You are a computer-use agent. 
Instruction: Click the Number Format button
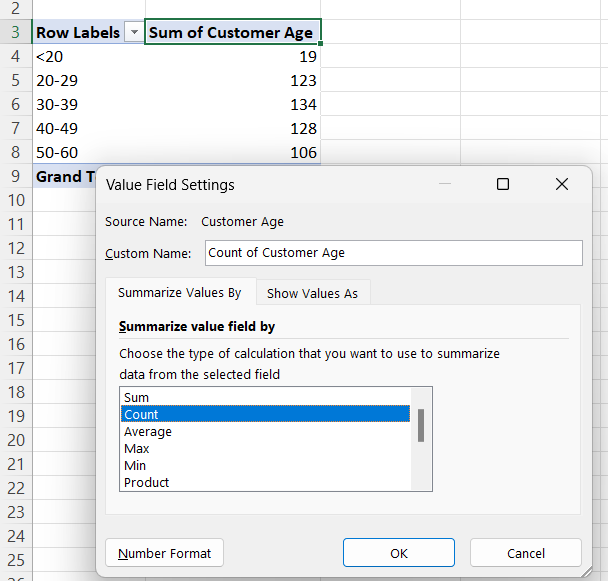coord(165,553)
